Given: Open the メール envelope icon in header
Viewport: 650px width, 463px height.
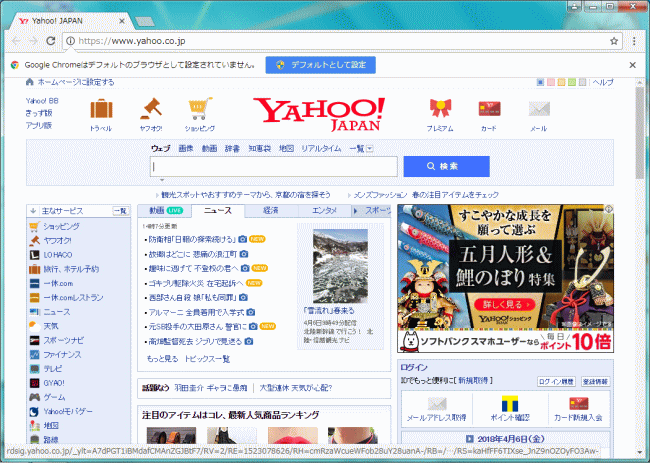Looking at the screenshot, I should pos(539,109).
